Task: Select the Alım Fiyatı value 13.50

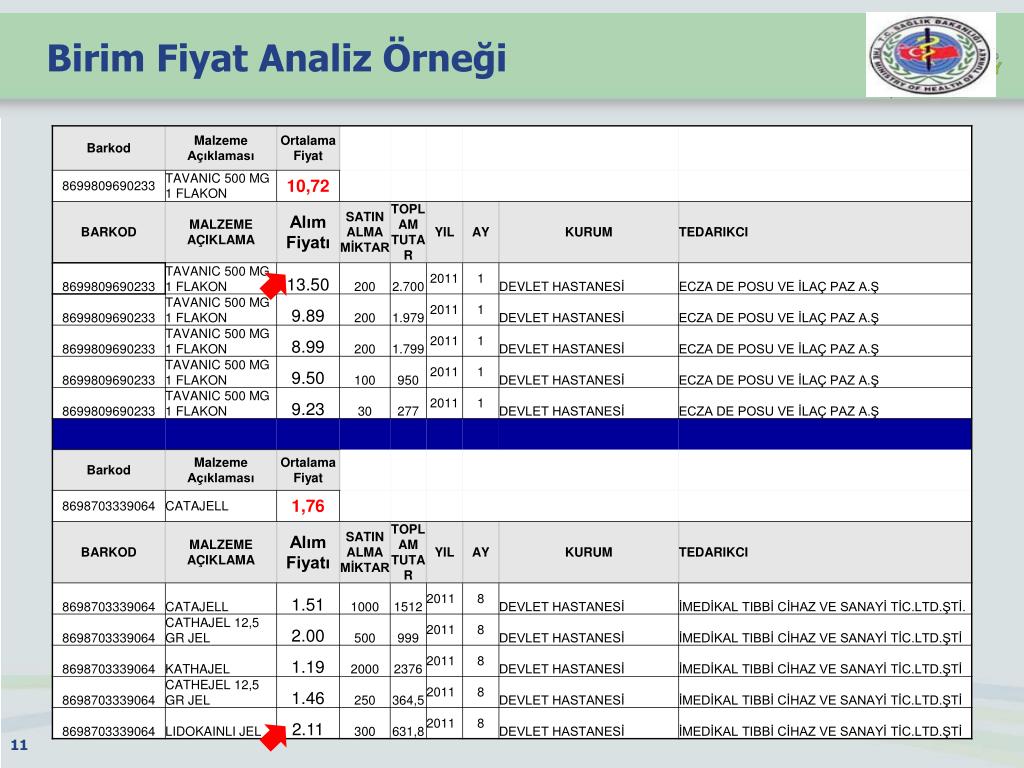Action: (308, 285)
